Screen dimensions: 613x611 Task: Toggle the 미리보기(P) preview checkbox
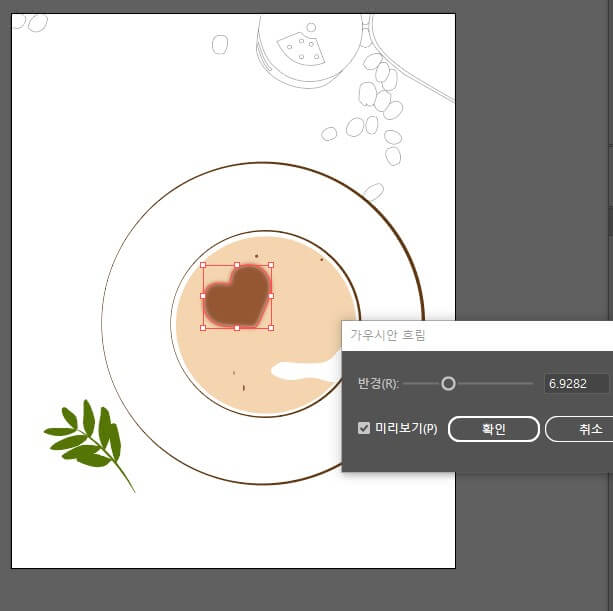point(364,428)
